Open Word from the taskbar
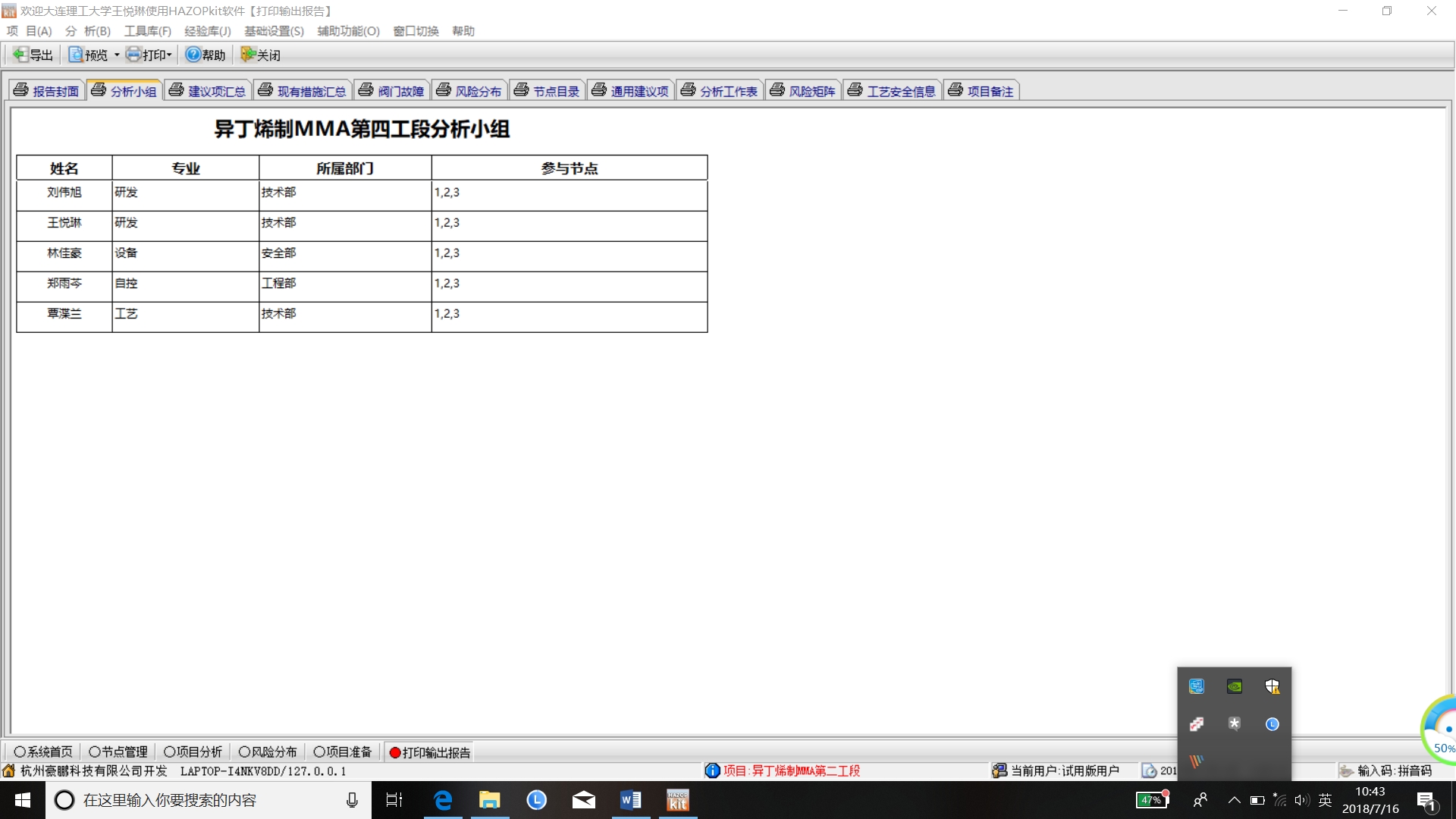 pyautogui.click(x=630, y=800)
